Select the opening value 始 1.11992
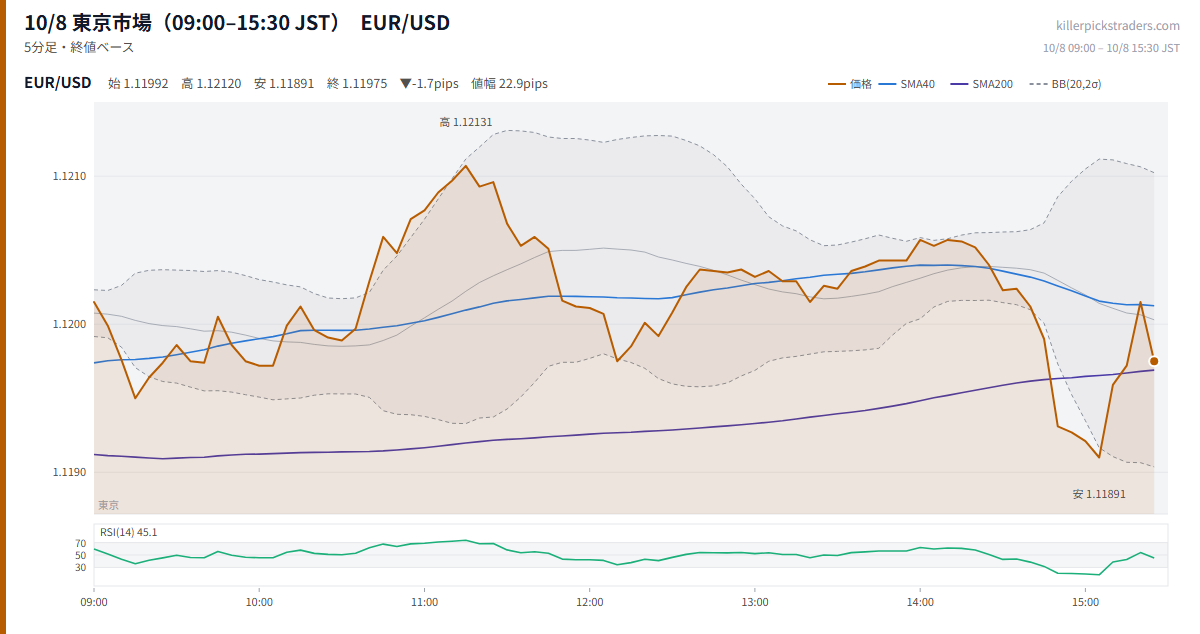This screenshot has width=1200, height=634. coord(139,84)
